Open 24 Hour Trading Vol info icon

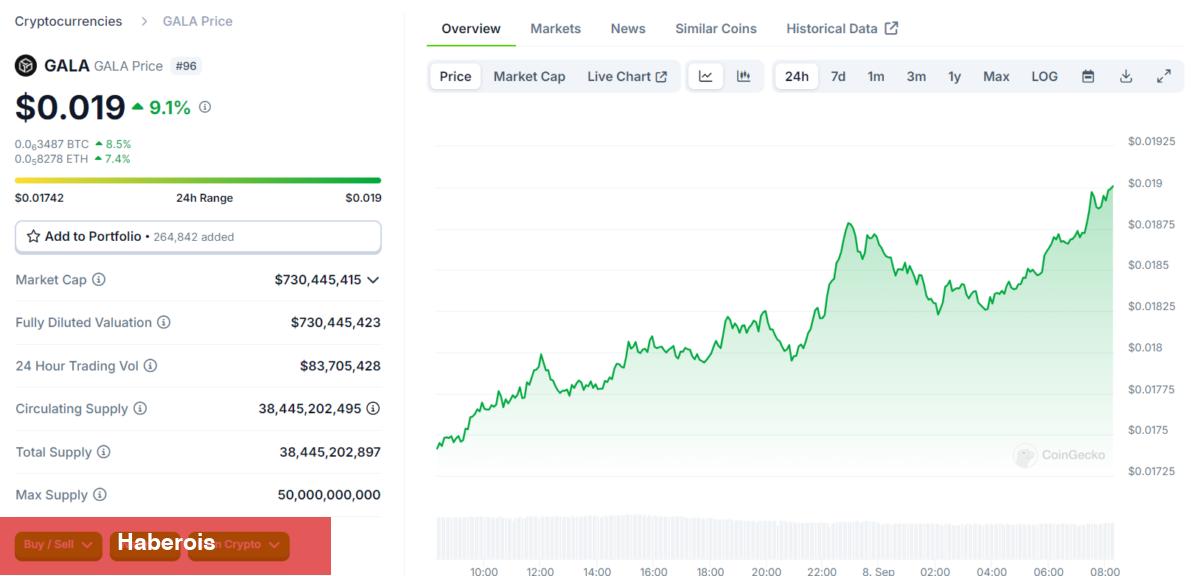(x=150, y=366)
